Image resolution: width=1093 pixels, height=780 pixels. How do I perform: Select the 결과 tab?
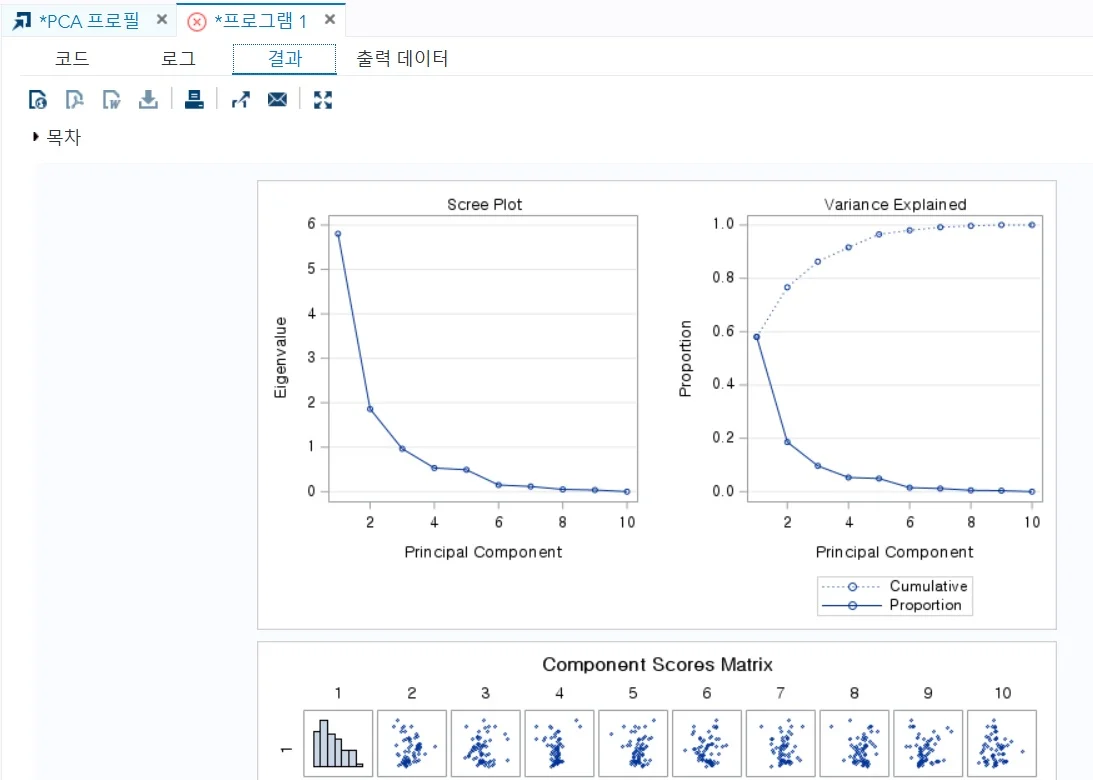pos(284,59)
